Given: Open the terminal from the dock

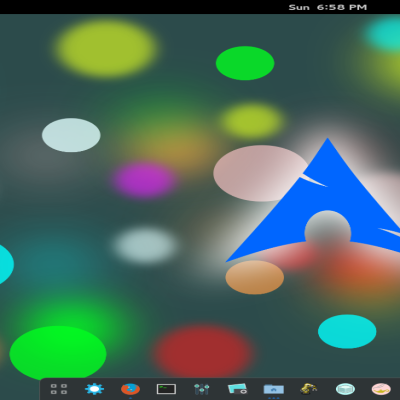Looking at the screenshot, I should pos(166,389).
